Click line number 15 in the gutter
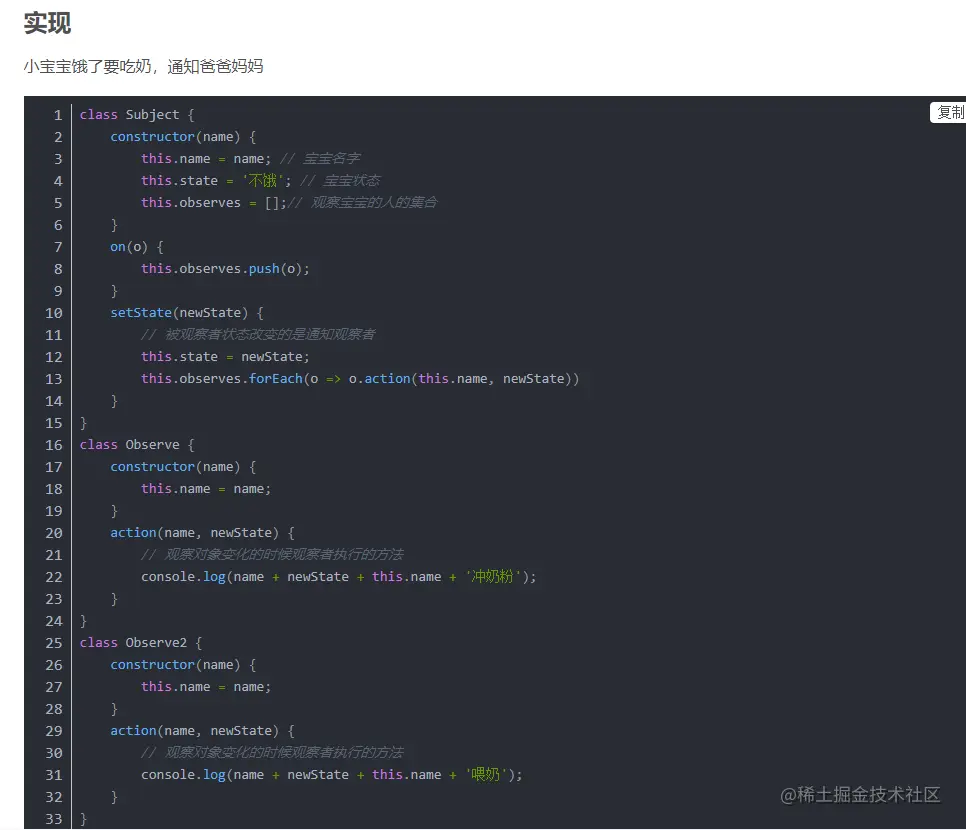Image resolution: width=966 pixels, height=830 pixels. (54, 423)
